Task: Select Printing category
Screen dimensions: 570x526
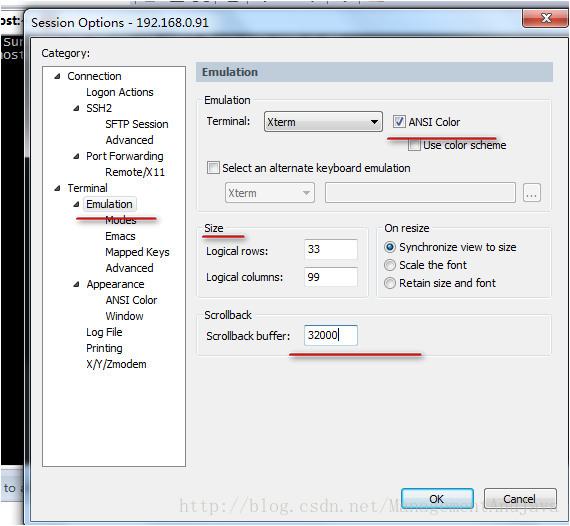Action: tap(104, 348)
